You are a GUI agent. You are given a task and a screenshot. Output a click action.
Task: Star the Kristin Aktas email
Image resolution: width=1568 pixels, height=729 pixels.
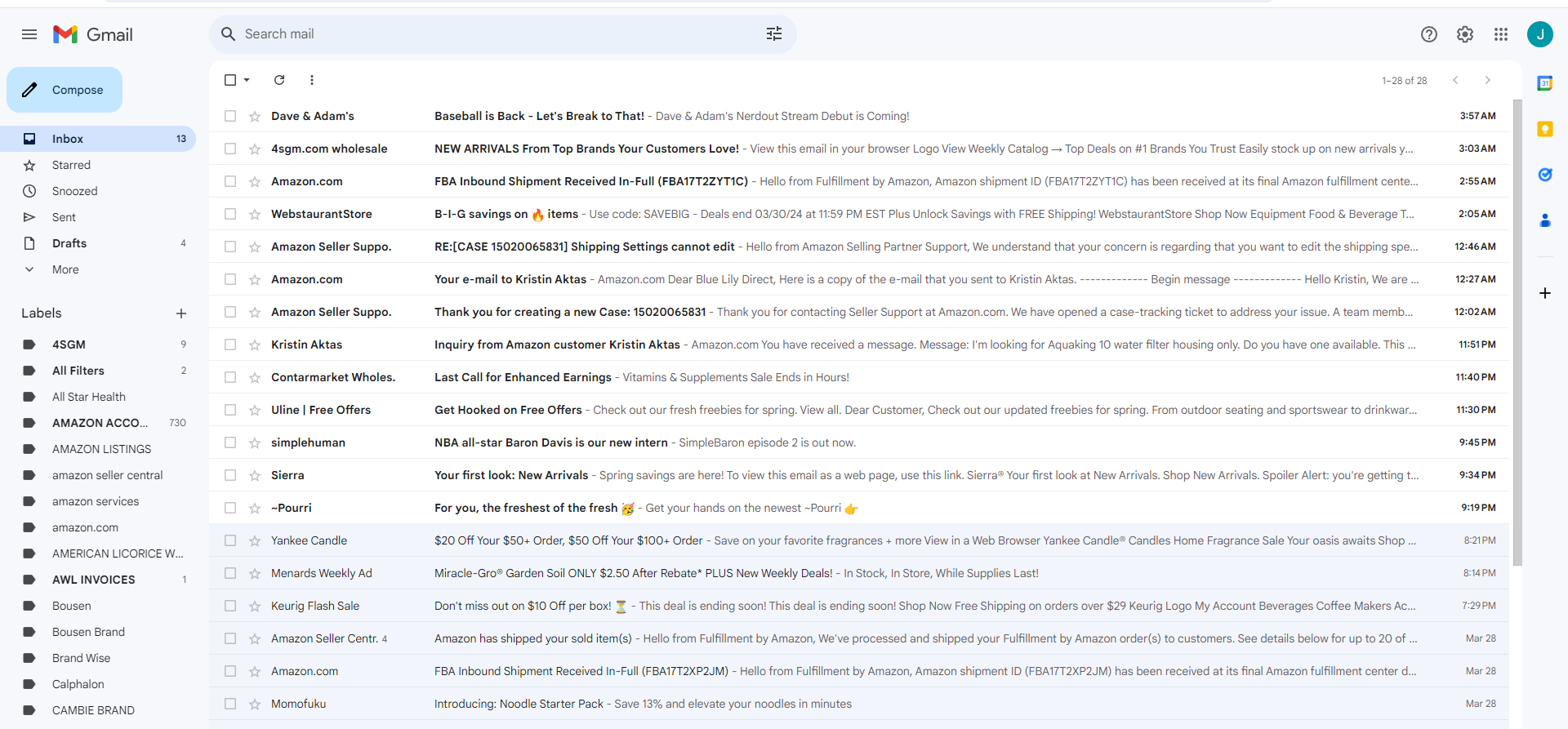(x=255, y=345)
